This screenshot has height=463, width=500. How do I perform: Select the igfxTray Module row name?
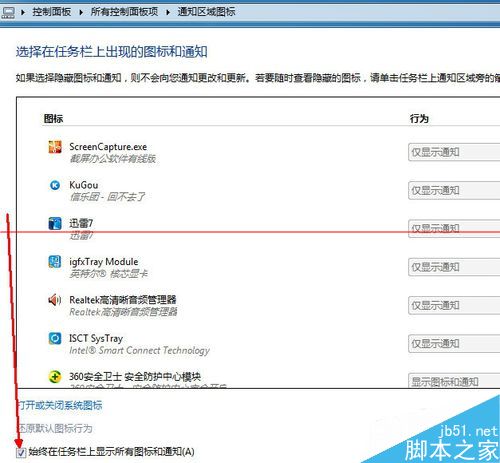104,262
